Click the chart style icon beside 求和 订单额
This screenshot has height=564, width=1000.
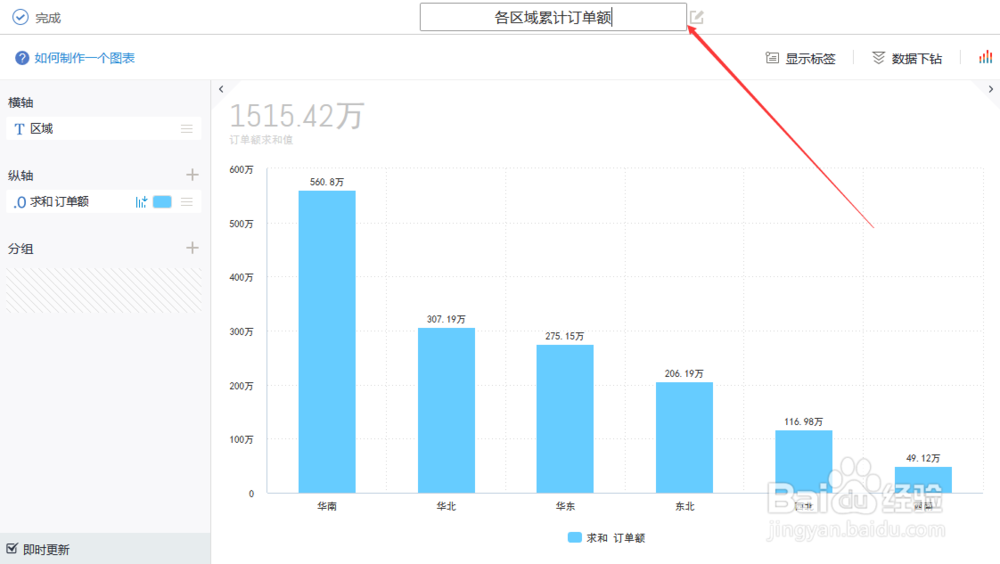[141, 202]
